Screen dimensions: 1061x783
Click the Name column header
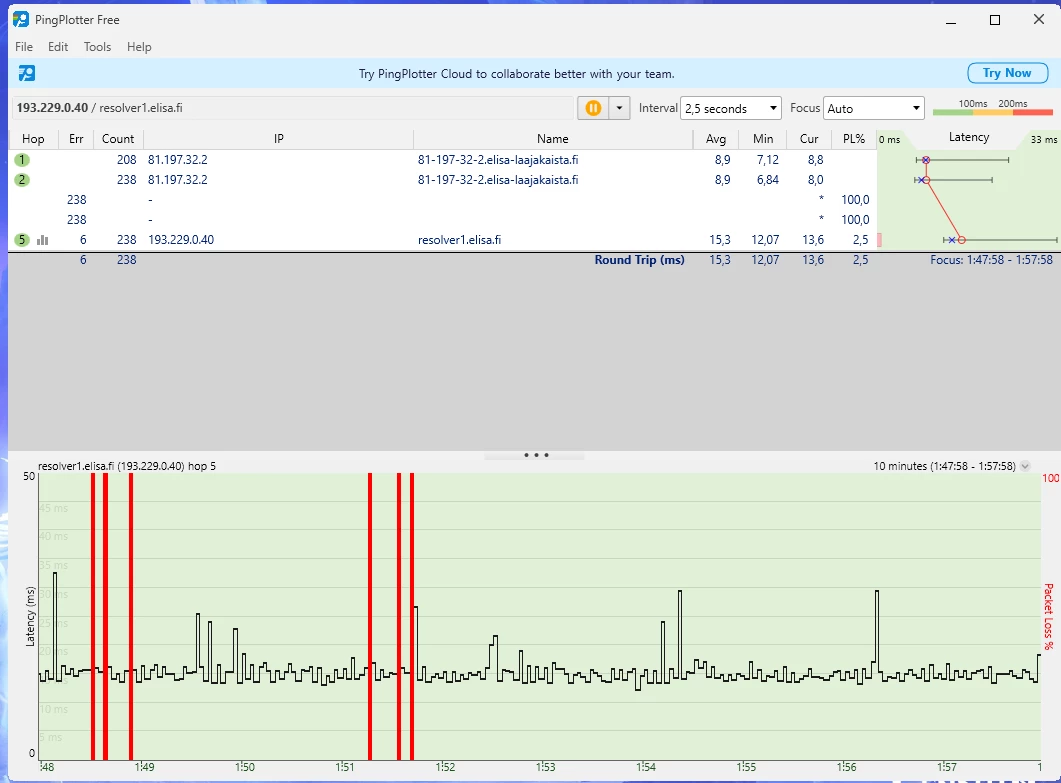pos(552,139)
